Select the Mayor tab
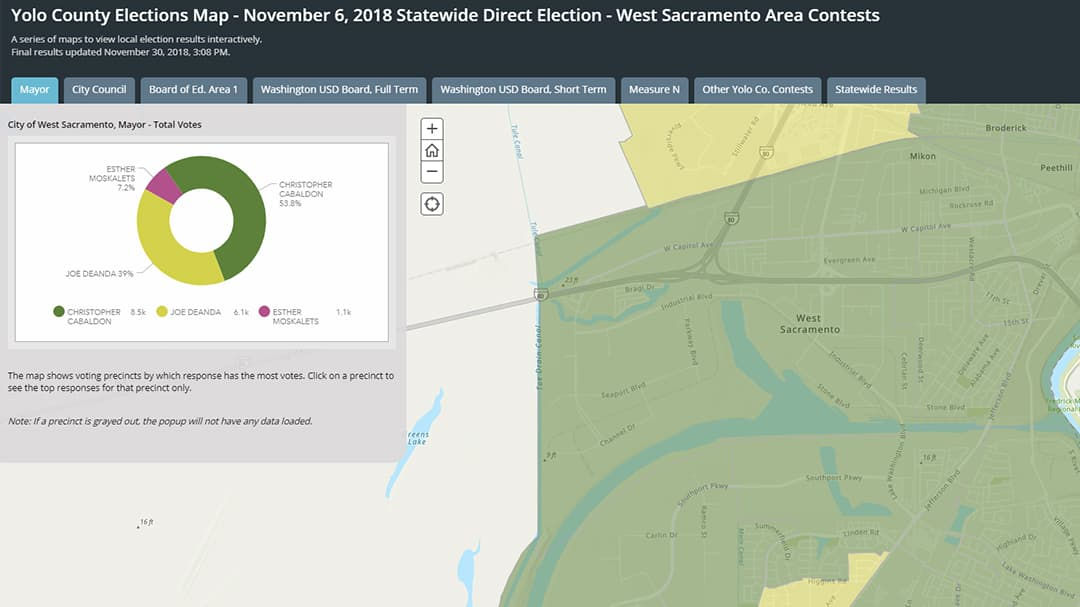The height and width of the screenshot is (607, 1080). (34, 89)
